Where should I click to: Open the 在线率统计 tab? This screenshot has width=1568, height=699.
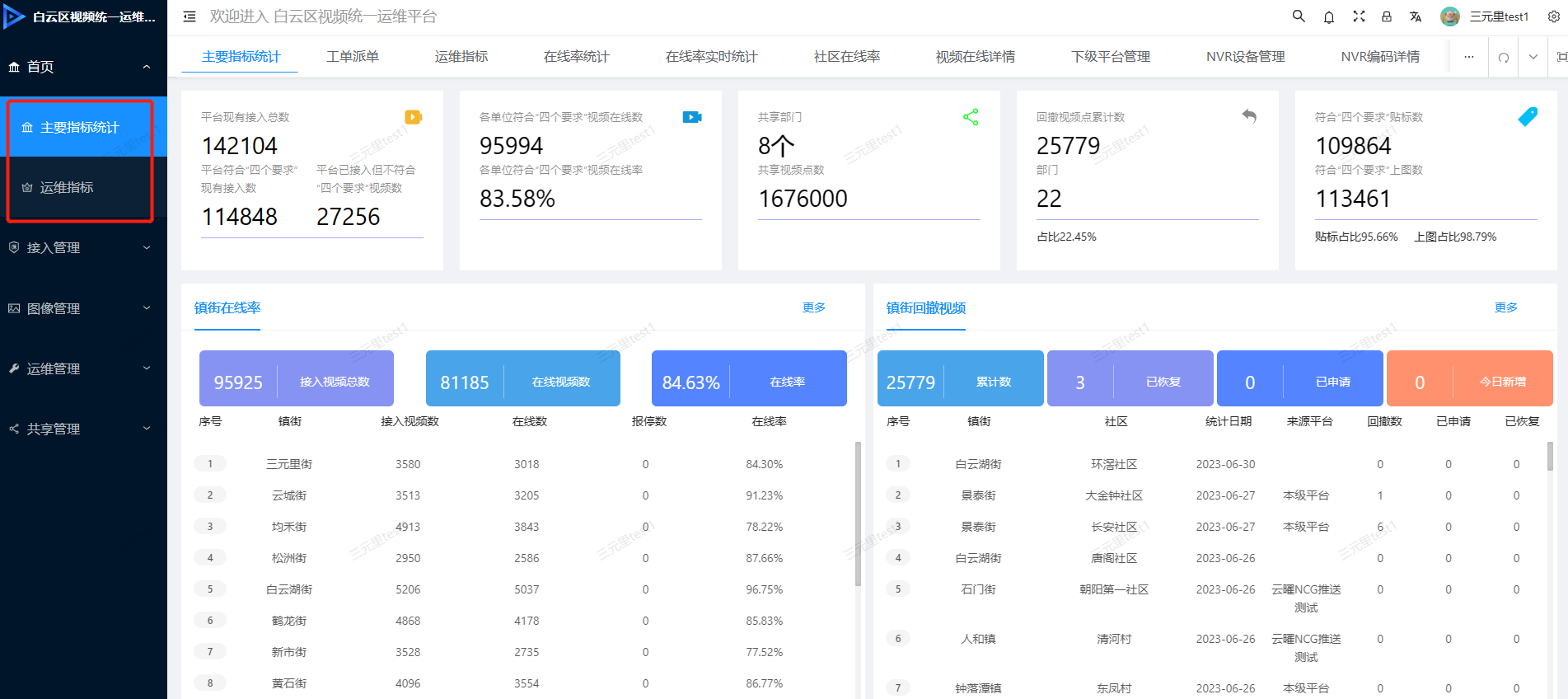pyautogui.click(x=577, y=57)
